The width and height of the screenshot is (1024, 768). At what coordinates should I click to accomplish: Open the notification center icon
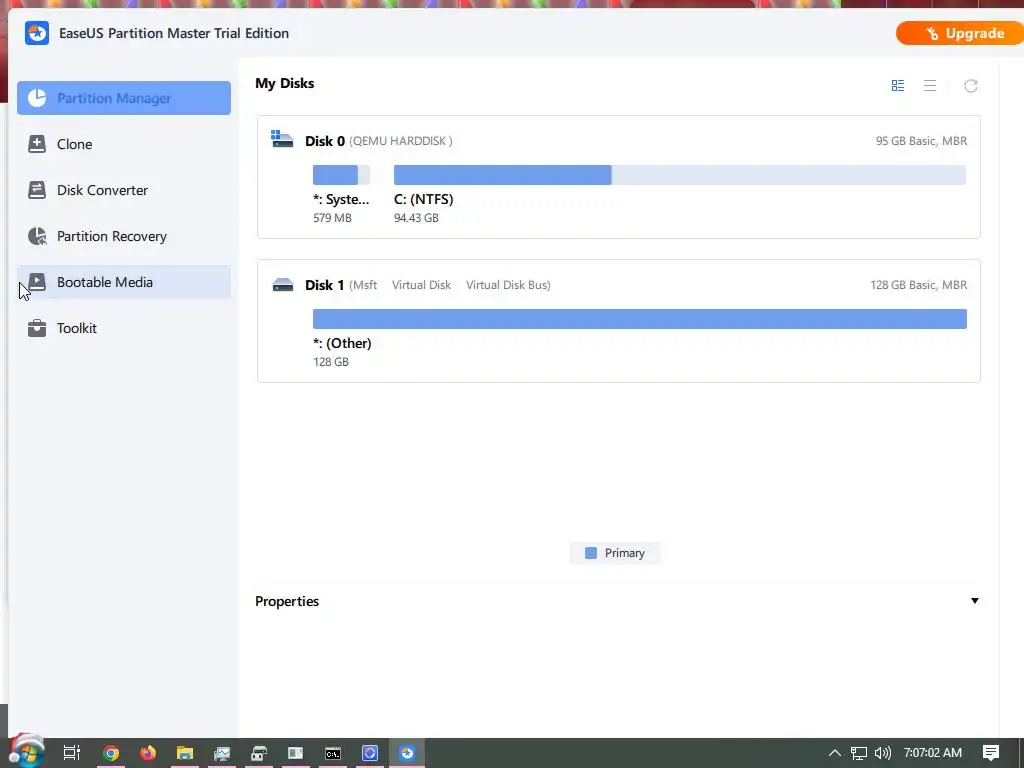coord(991,753)
